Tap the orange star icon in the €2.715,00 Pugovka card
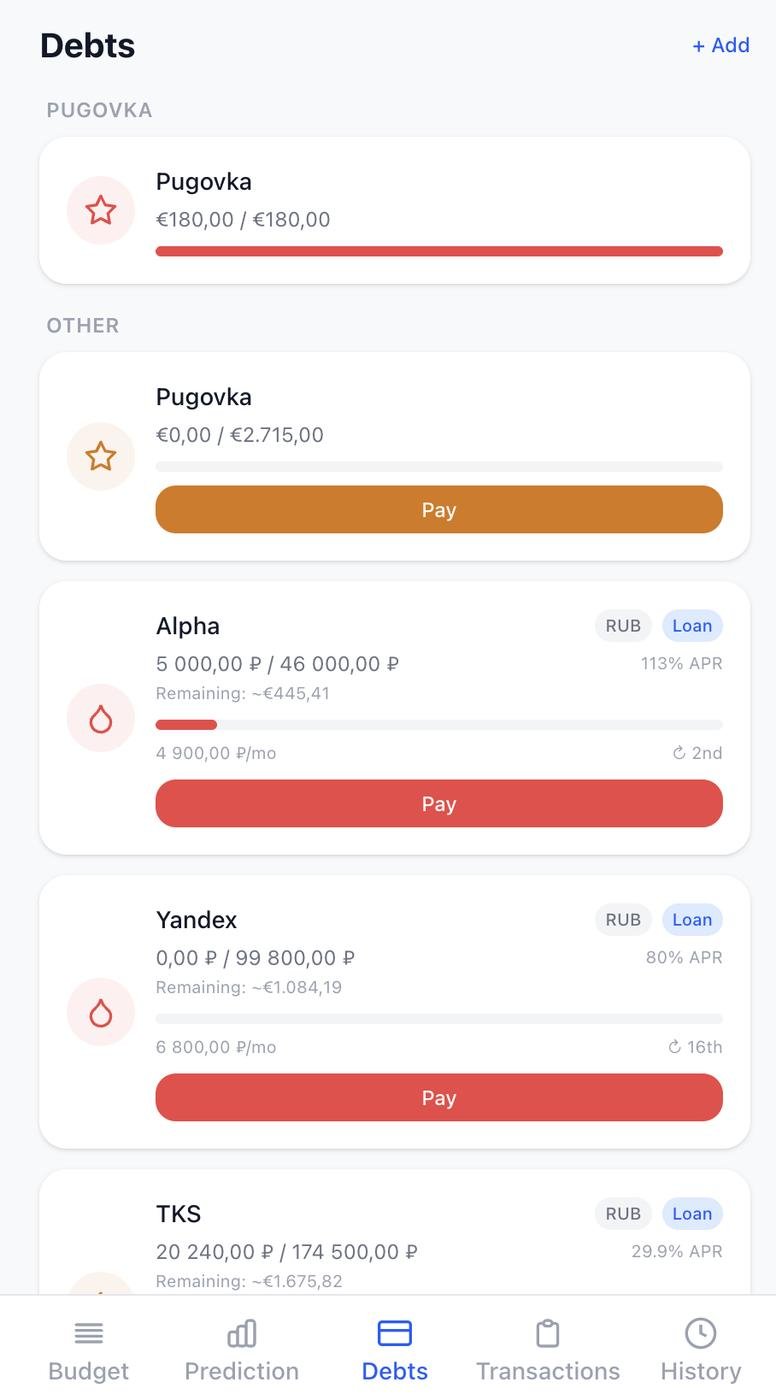This screenshot has height=1400, width=776. [101, 456]
